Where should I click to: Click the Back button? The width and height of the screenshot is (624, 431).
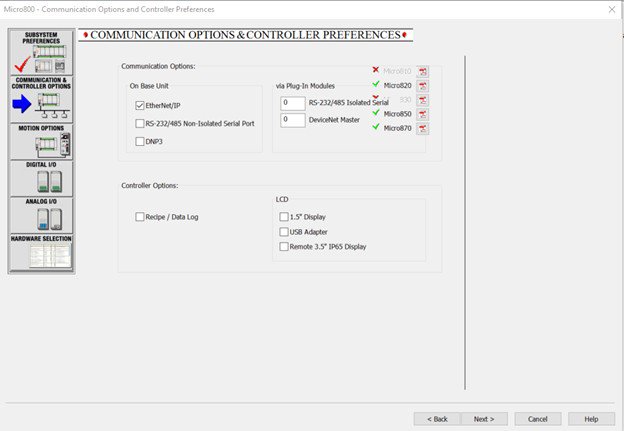[437, 419]
